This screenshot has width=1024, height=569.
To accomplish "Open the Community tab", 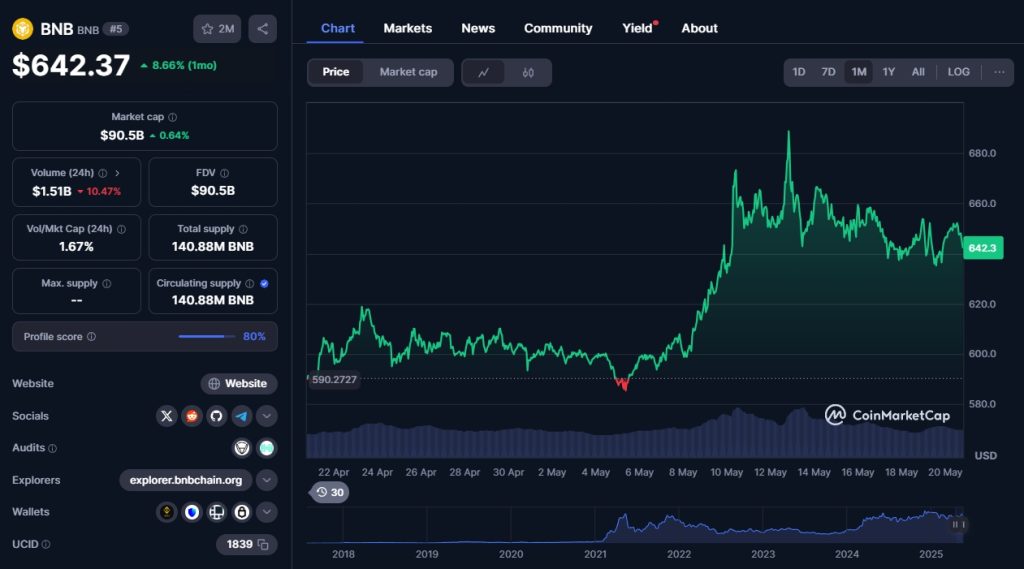I will pos(558,28).
